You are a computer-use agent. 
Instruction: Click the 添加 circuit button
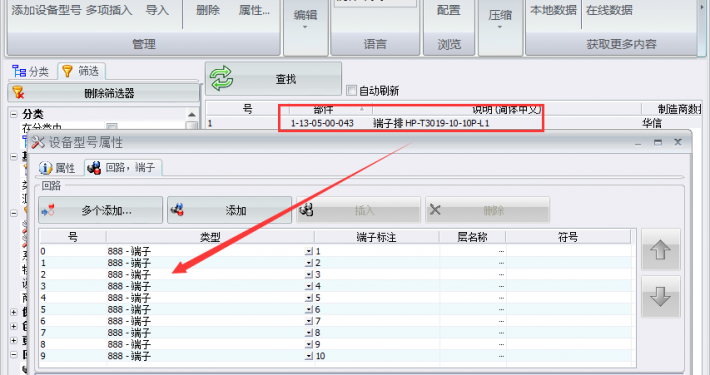click(229, 210)
